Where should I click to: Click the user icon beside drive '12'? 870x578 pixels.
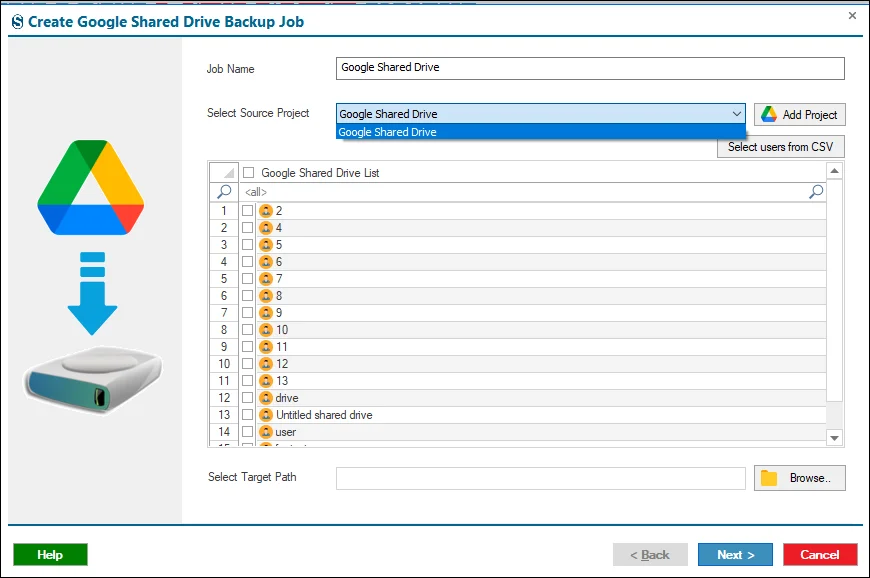point(266,364)
